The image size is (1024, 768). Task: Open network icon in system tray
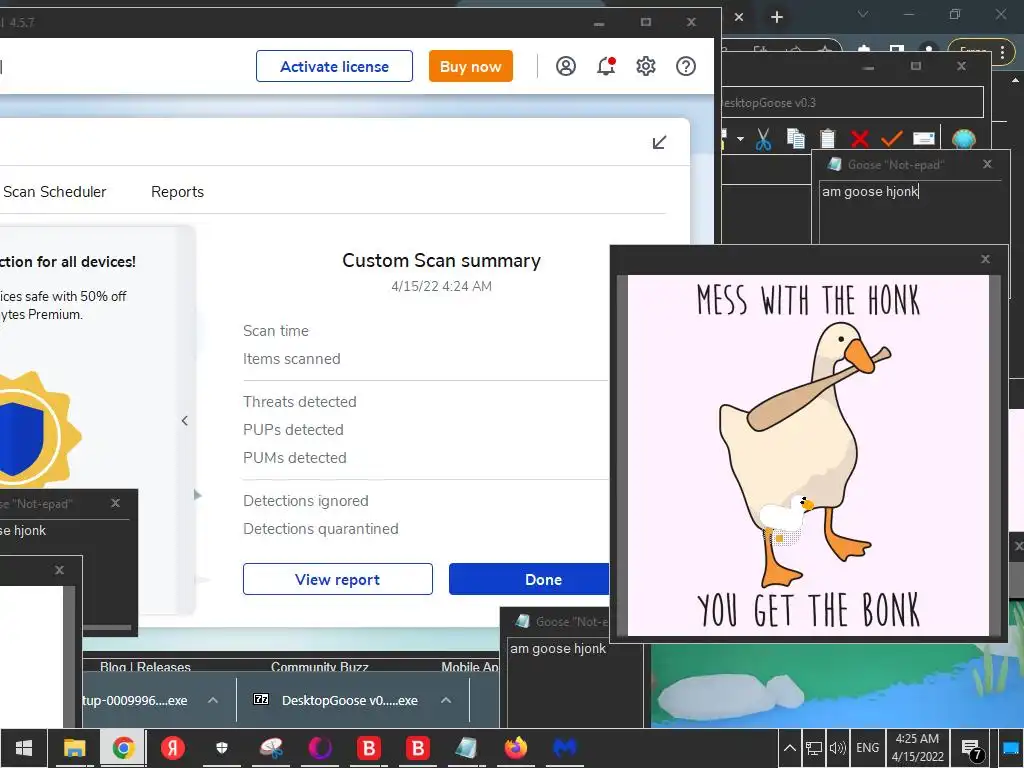pyautogui.click(x=814, y=748)
